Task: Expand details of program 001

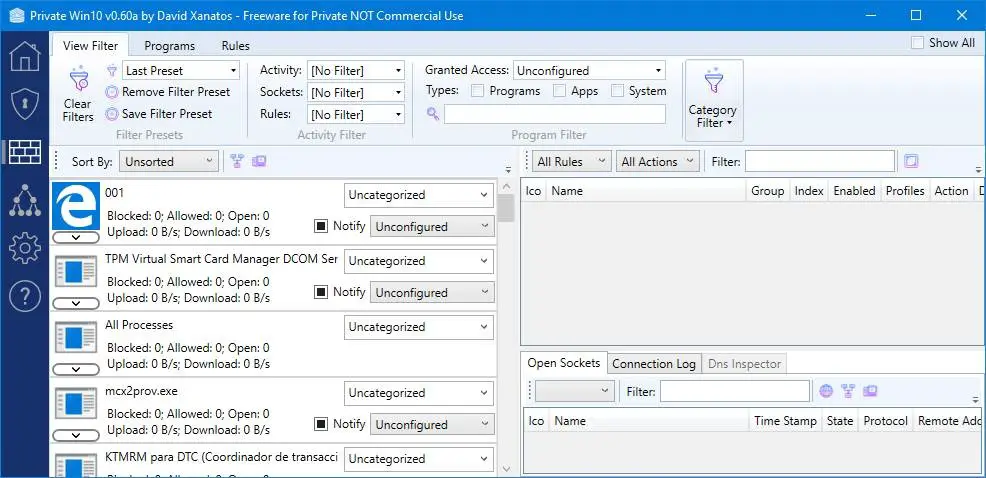Action: pyautogui.click(x=75, y=237)
